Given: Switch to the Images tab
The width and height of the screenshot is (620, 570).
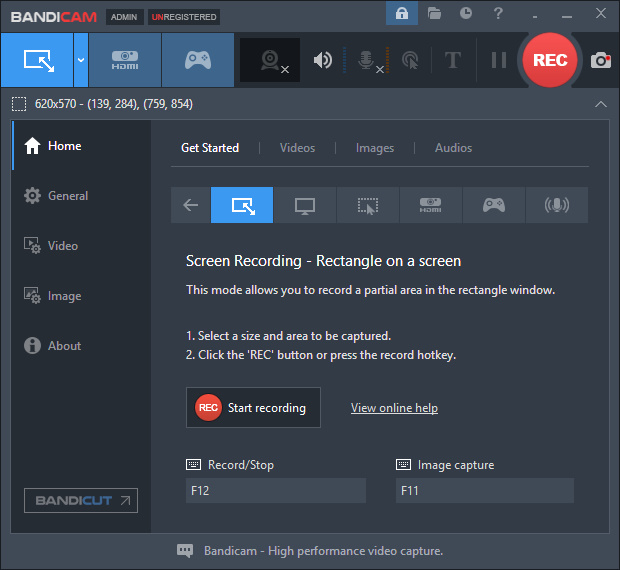Looking at the screenshot, I should [375, 148].
